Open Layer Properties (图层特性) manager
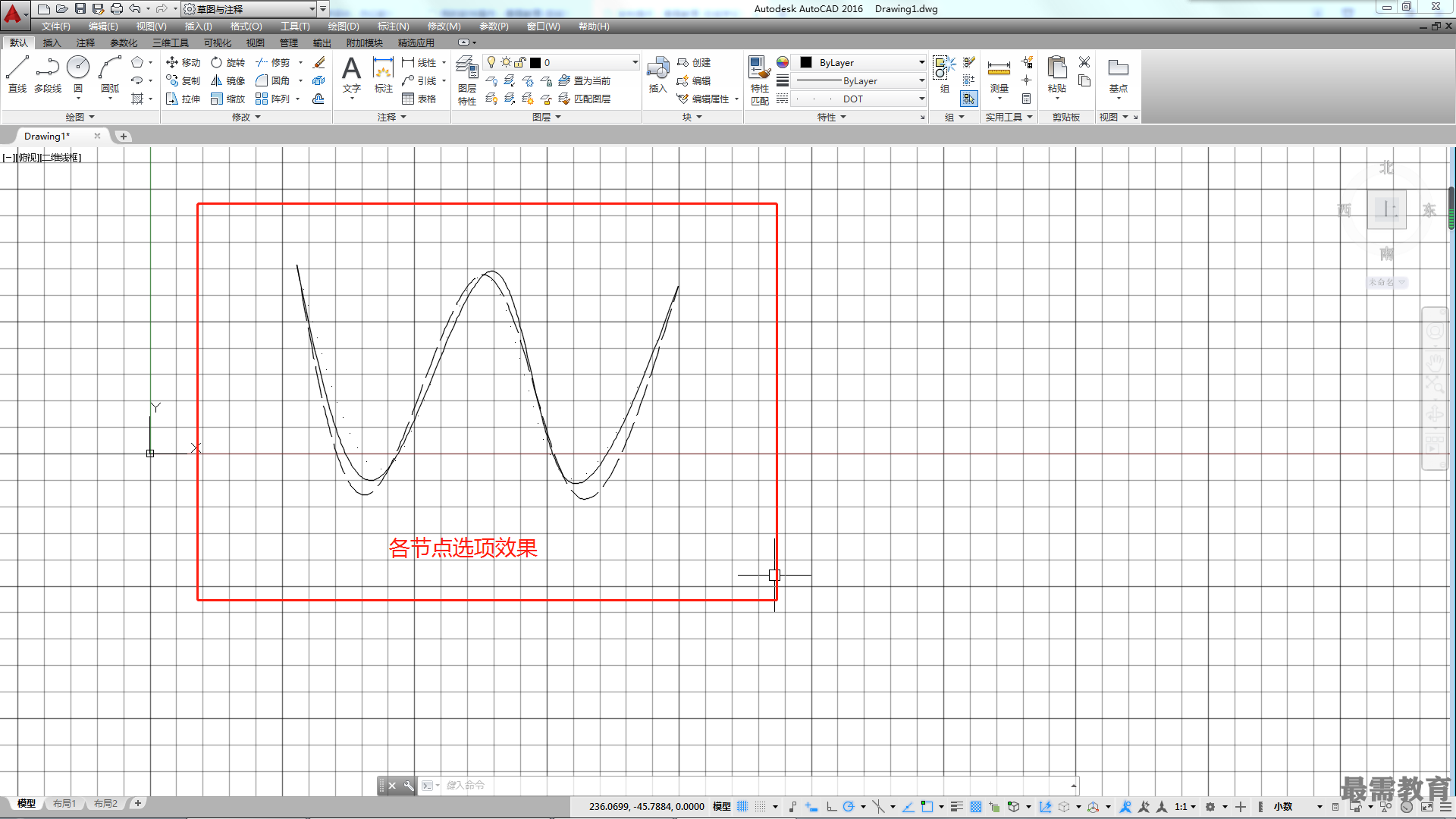This screenshot has height=819, width=1456. coord(467,80)
